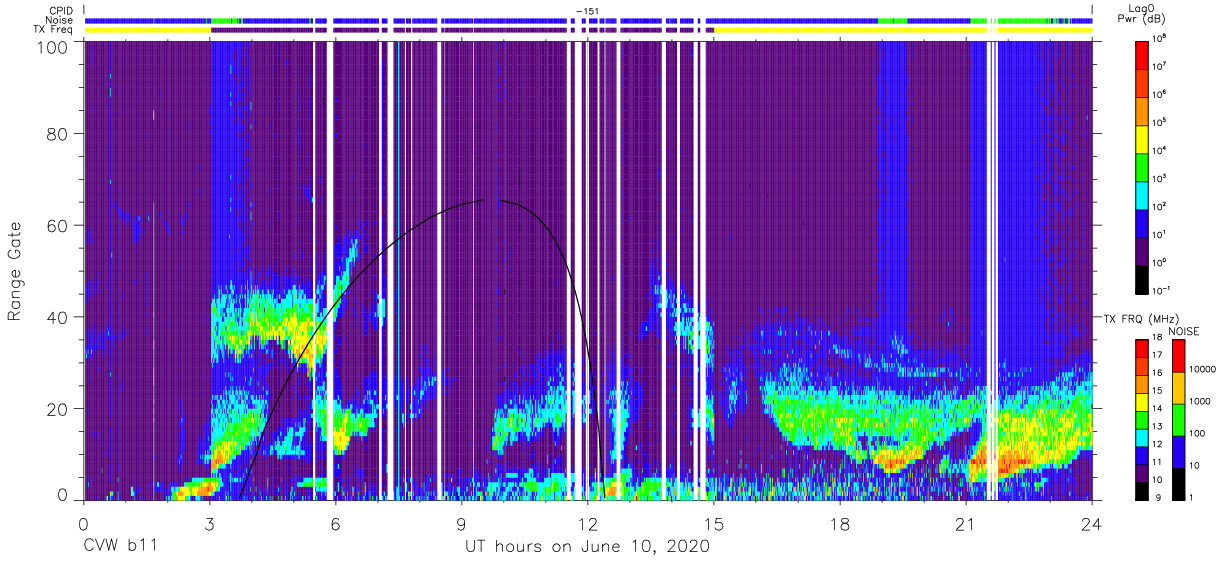The width and height of the screenshot is (1228, 567).
Task: Click the x-axis tick label '18' hours
Action: pos(839,524)
